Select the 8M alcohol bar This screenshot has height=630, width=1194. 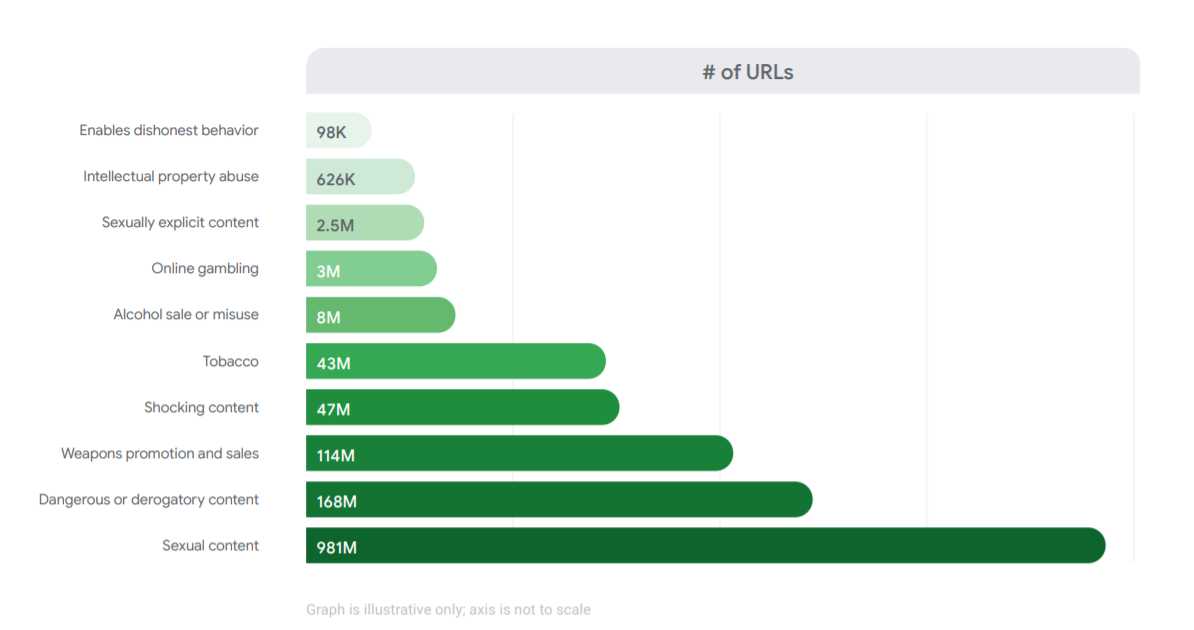pos(380,315)
